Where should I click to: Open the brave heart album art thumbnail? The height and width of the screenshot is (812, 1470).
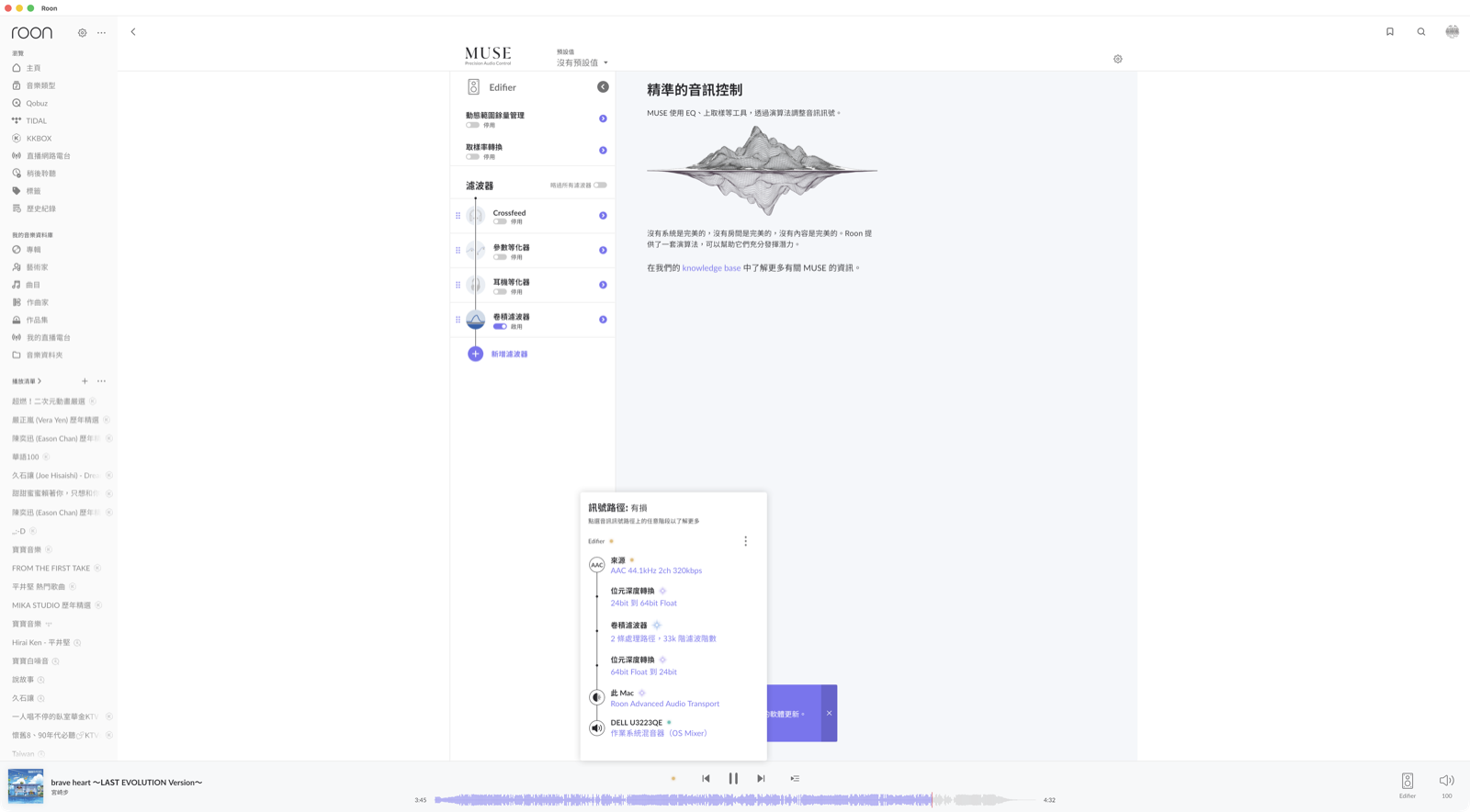(x=26, y=786)
